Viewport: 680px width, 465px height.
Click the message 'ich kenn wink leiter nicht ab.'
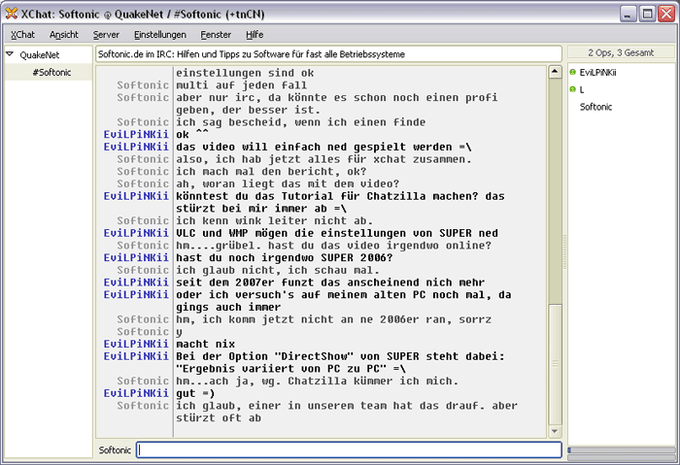point(274,221)
